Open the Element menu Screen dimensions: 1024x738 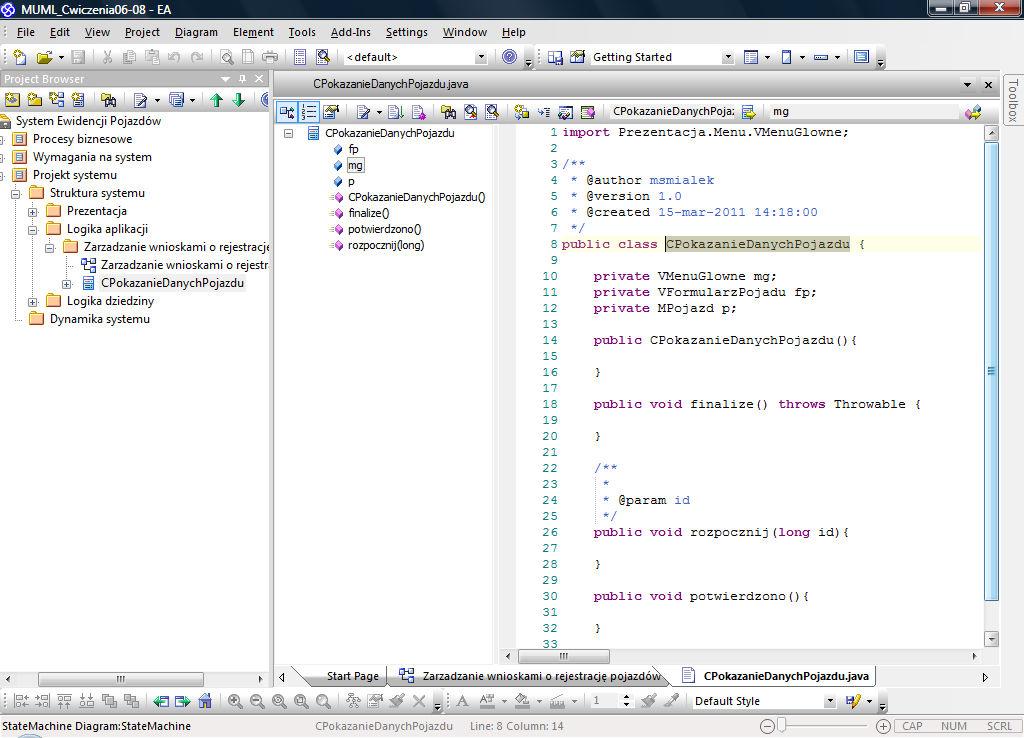pyautogui.click(x=253, y=32)
